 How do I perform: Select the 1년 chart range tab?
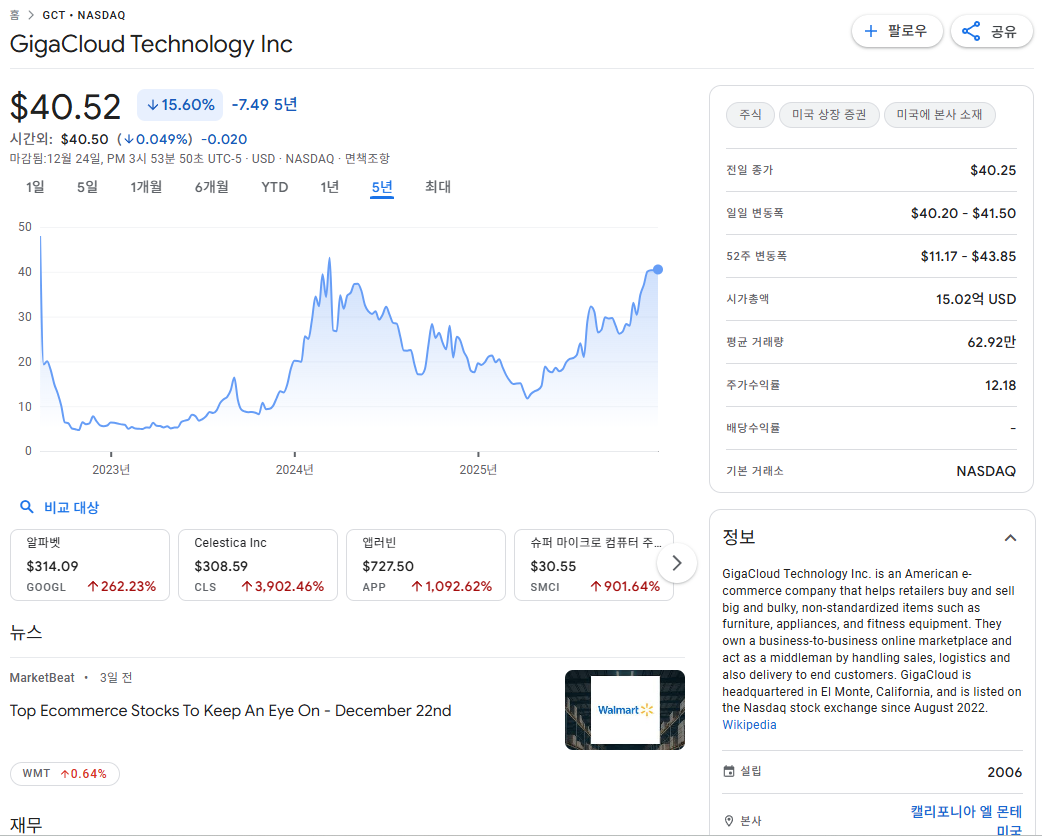pyautogui.click(x=330, y=187)
